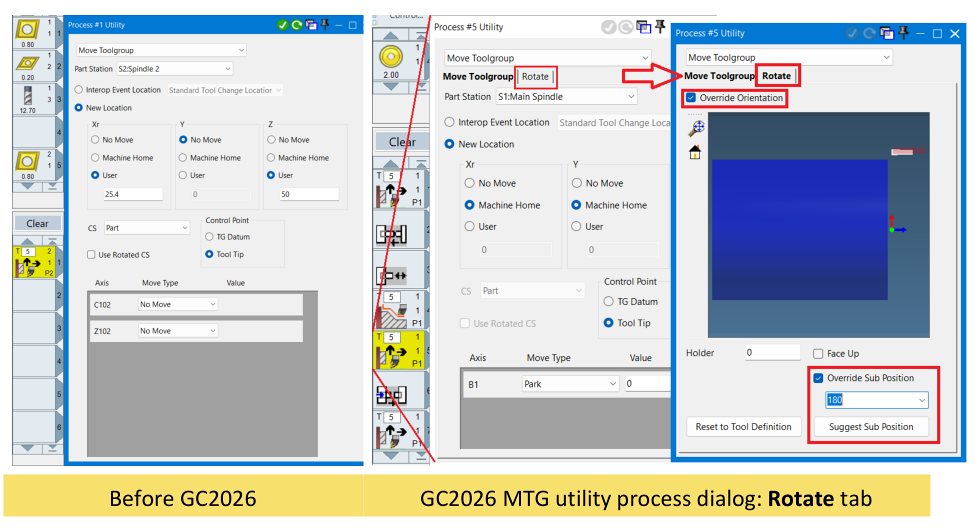The width and height of the screenshot is (975, 530).
Task: Open Z102 Move Type dropdown
Action: pyautogui.click(x=177, y=331)
